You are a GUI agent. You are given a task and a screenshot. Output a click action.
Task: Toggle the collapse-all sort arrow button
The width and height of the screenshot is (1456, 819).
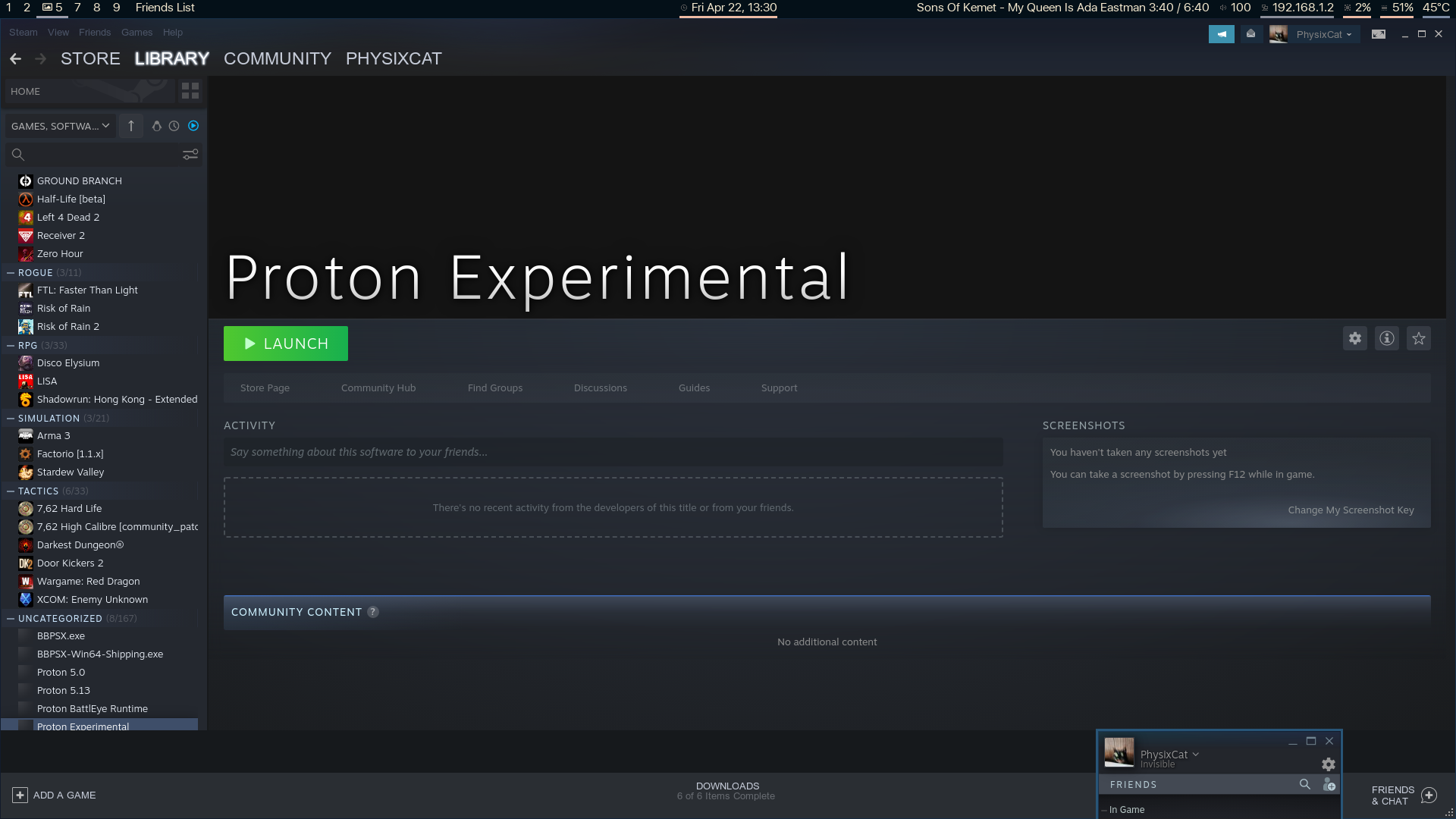click(131, 126)
